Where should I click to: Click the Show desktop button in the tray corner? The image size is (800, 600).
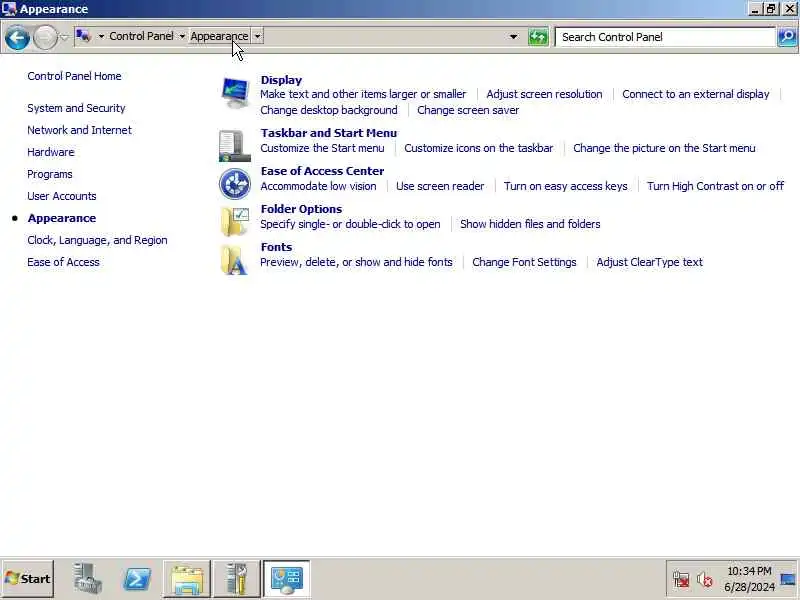tap(788, 579)
